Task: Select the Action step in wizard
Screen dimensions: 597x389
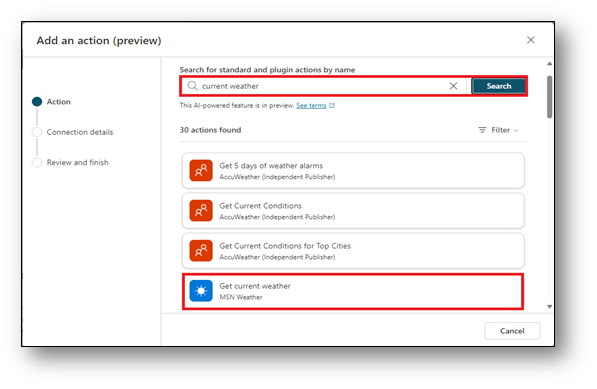Action: click(52, 102)
